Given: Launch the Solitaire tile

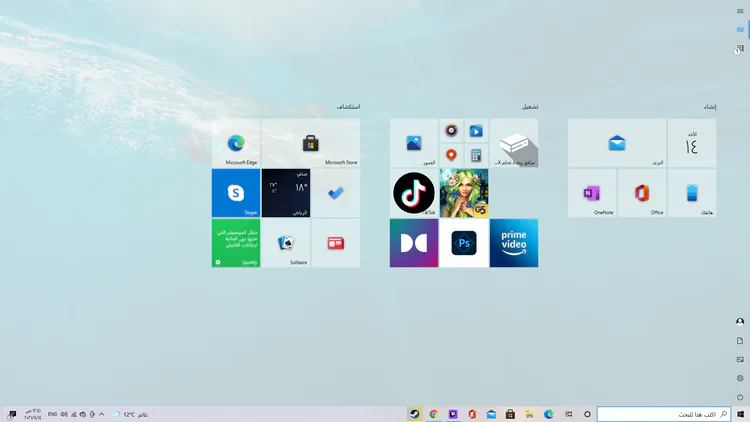Looking at the screenshot, I should coord(286,243).
